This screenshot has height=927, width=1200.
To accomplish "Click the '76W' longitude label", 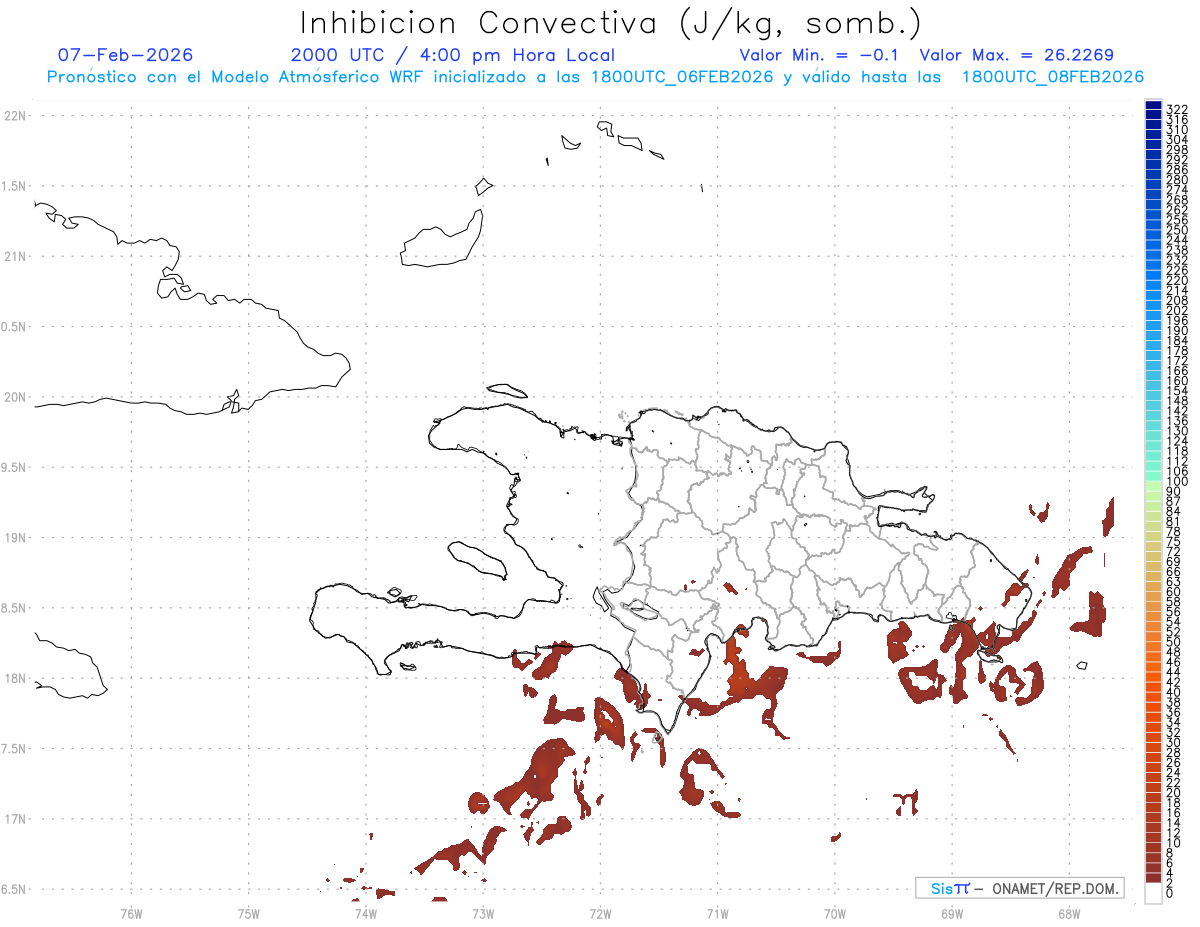I will point(132,913).
